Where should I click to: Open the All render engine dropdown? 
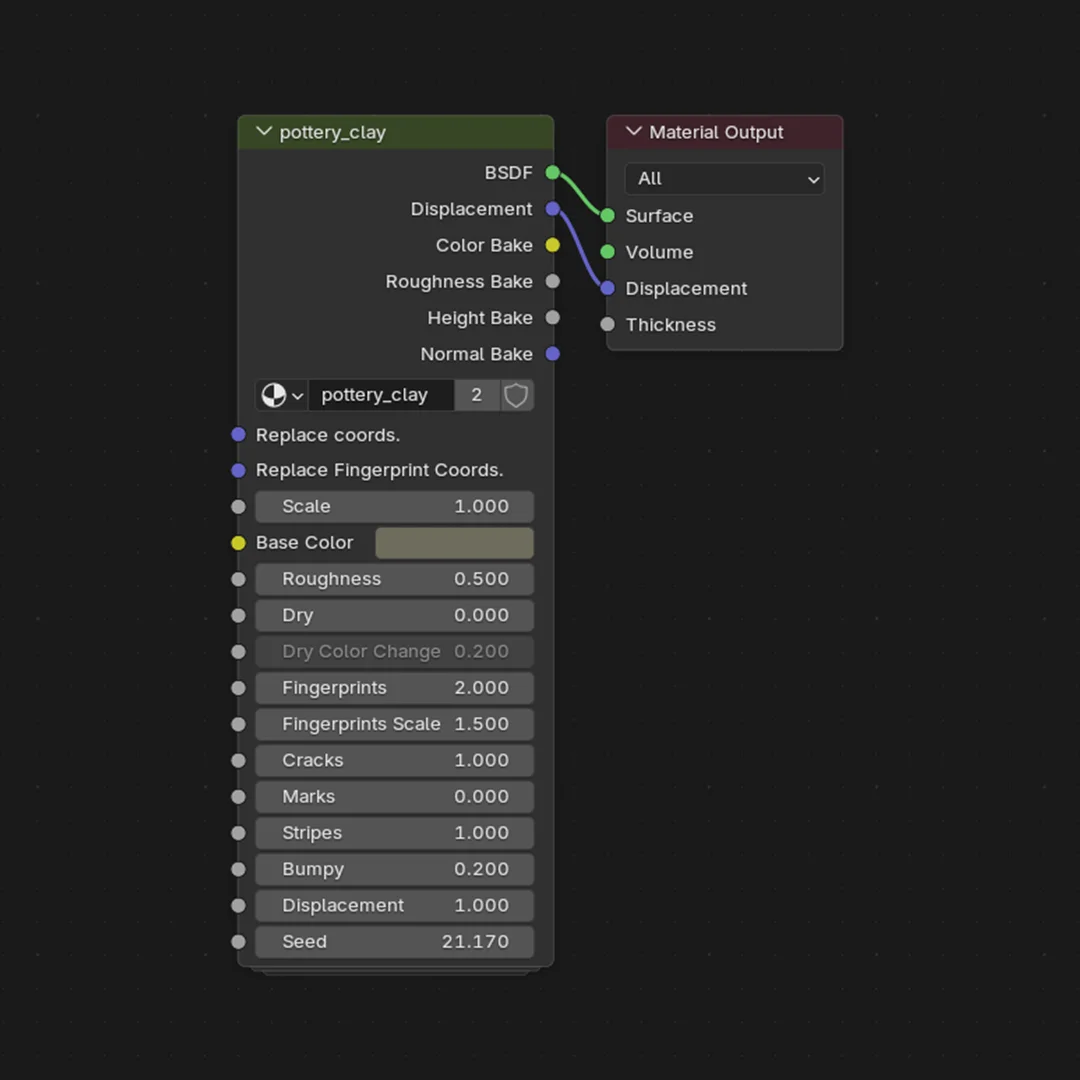pos(724,178)
